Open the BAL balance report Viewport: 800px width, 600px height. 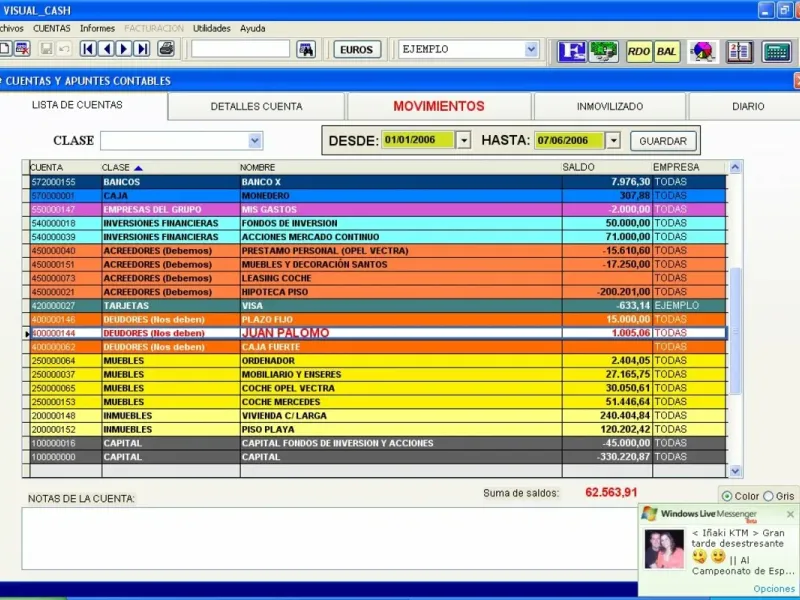click(666, 52)
